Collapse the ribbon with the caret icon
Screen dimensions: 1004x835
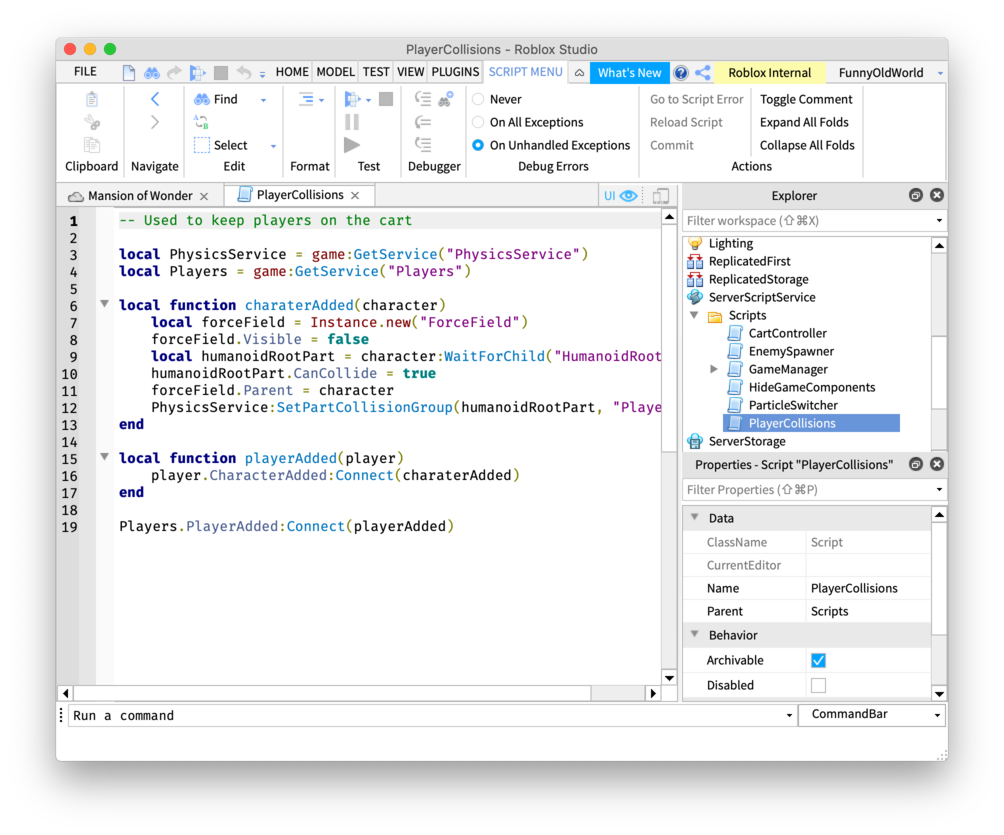(x=579, y=73)
